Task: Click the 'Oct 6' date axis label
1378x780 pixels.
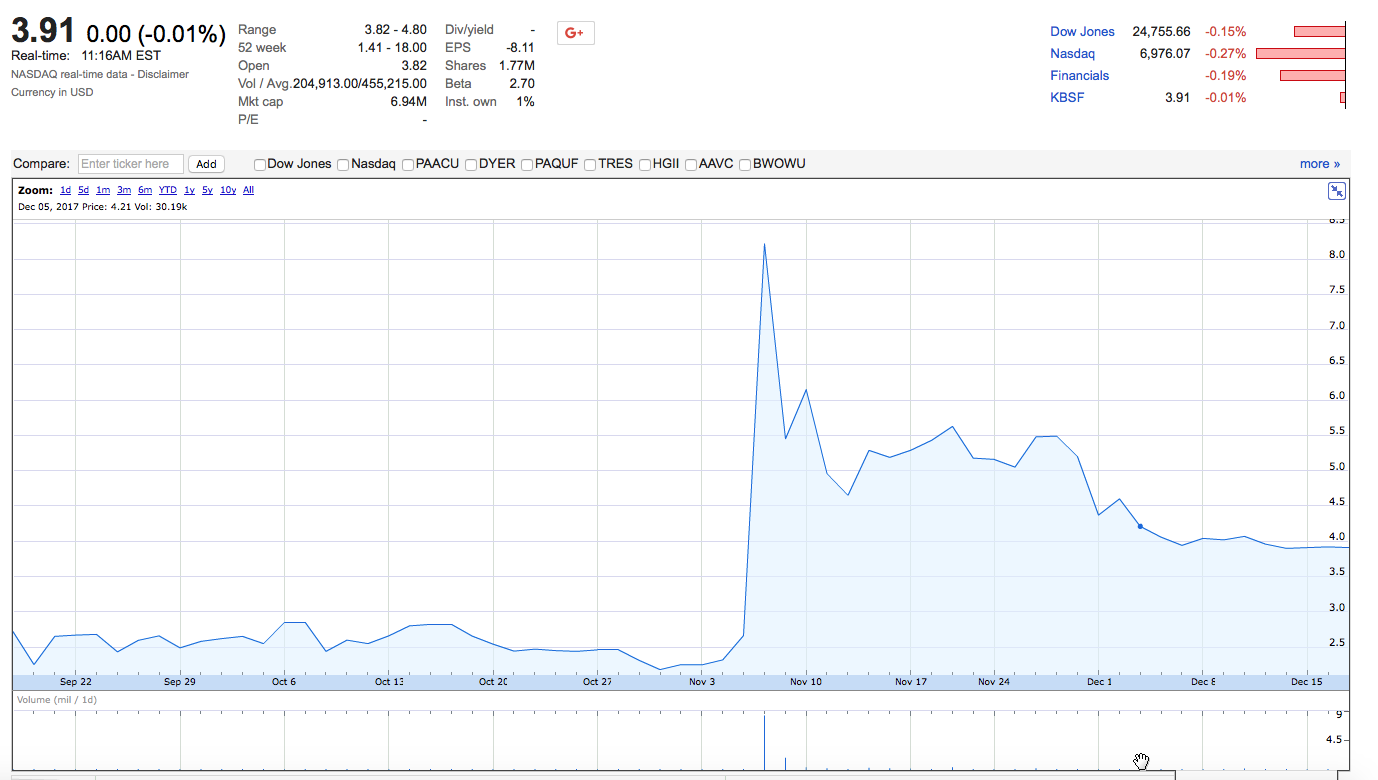Action: (x=284, y=682)
